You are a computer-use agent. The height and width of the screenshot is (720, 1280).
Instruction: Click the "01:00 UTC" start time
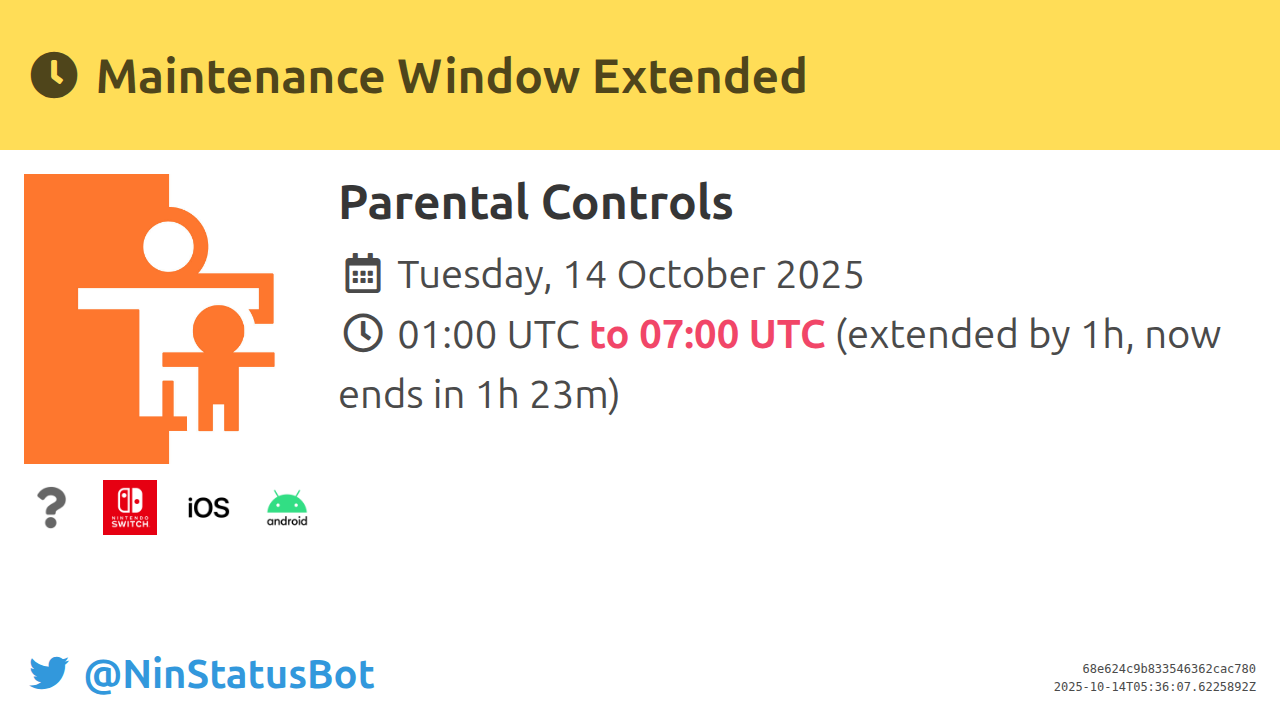pyautogui.click(x=488, y=334)
